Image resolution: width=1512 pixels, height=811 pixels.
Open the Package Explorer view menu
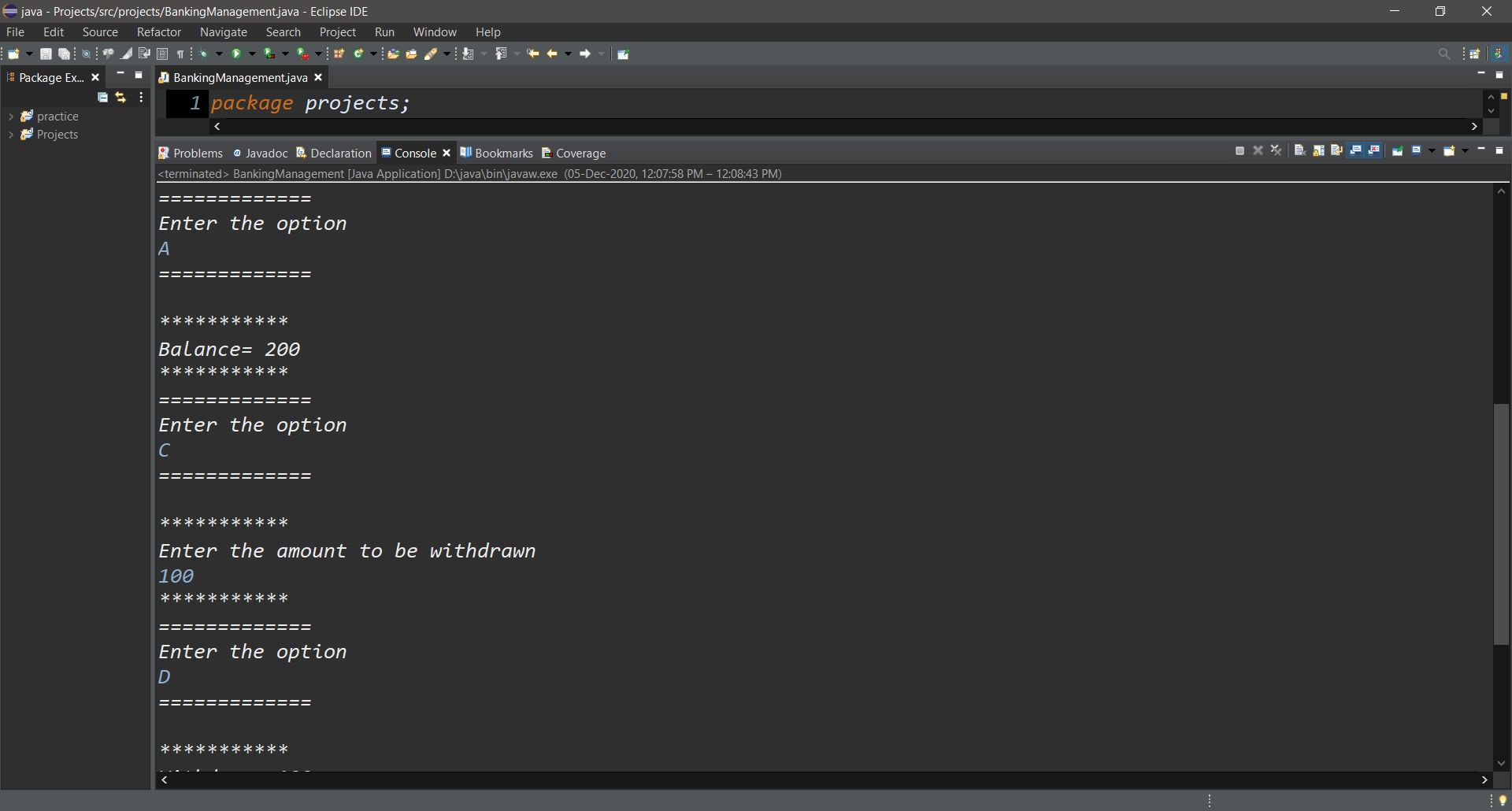click(141, 97)
